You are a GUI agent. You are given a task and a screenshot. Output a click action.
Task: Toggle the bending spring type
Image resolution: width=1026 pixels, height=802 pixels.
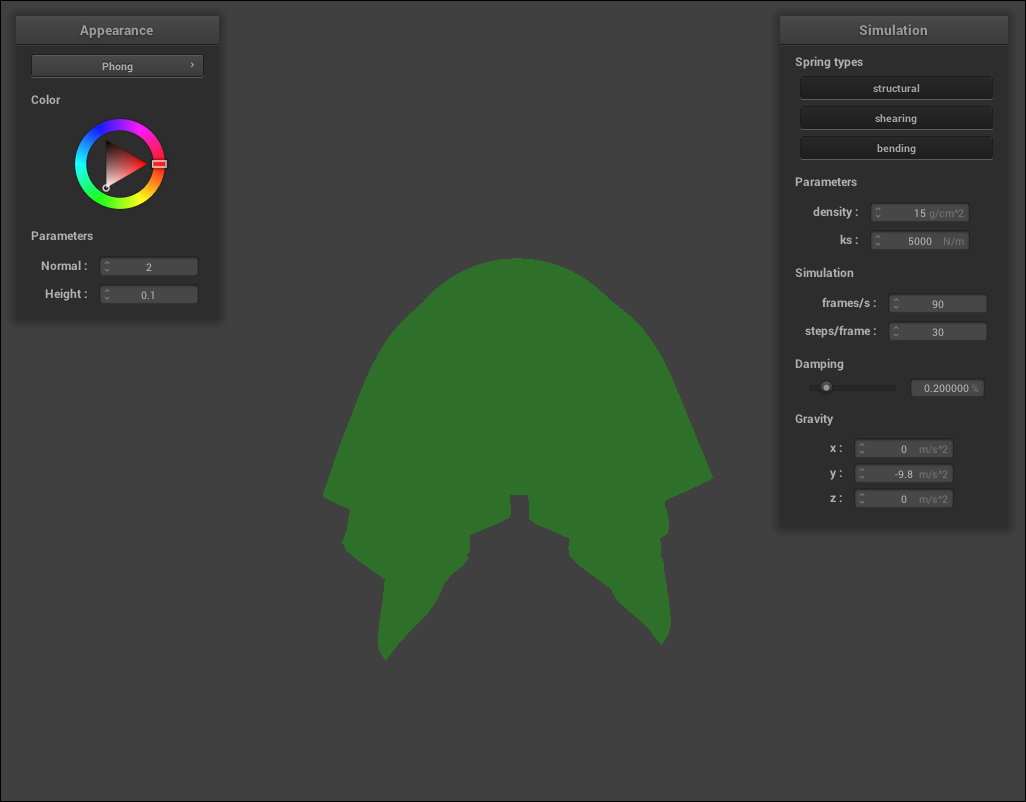point(896,148)
